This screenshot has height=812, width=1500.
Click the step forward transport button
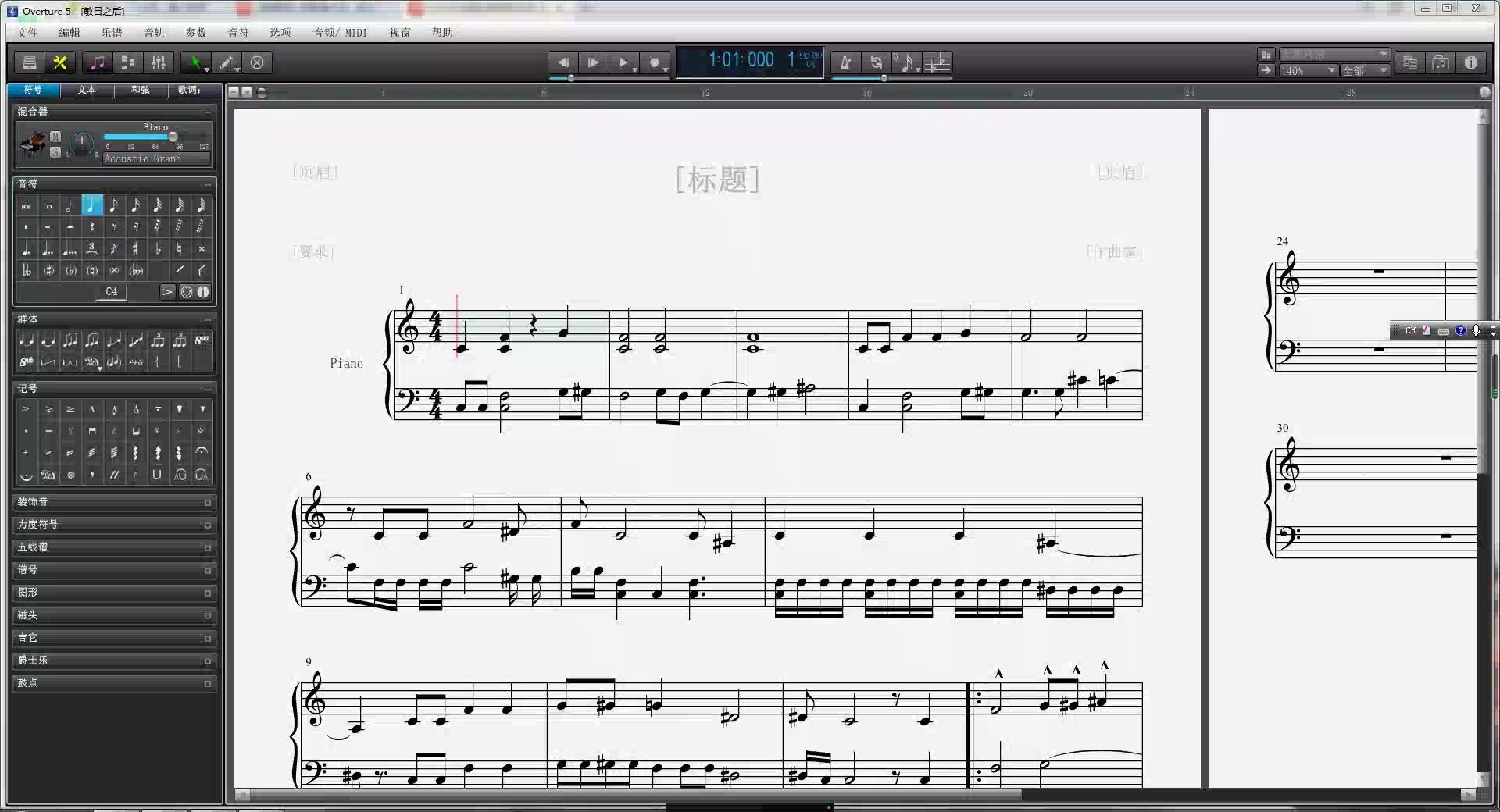click(x=593, y=62)
